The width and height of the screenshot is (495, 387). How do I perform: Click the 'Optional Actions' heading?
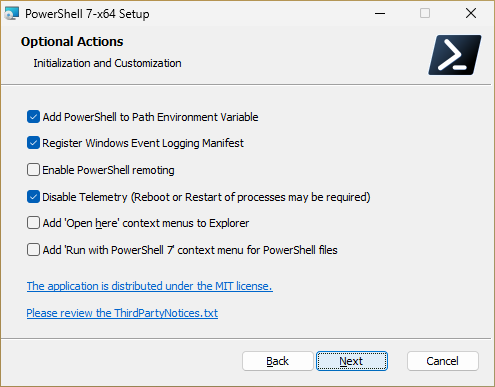click(x=72, y=42)
